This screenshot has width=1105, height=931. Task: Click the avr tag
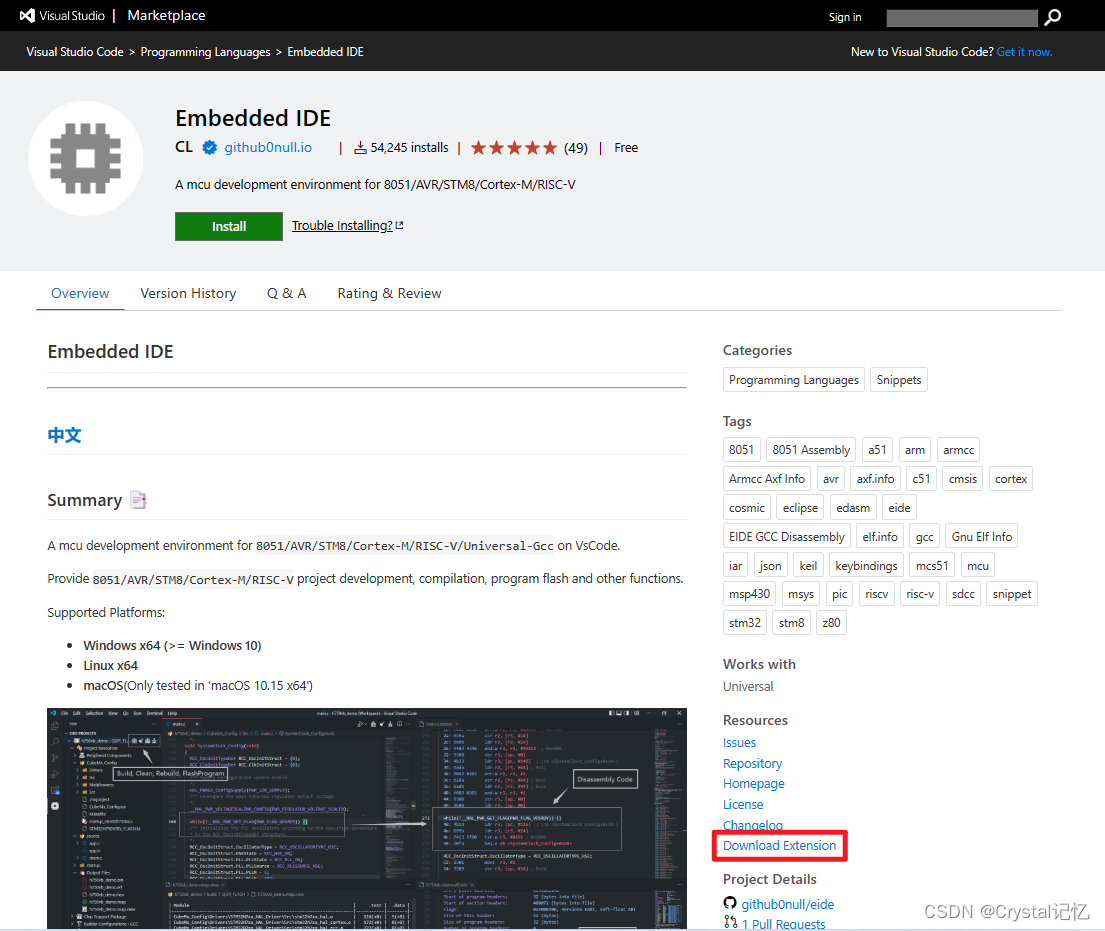point(831,479)
